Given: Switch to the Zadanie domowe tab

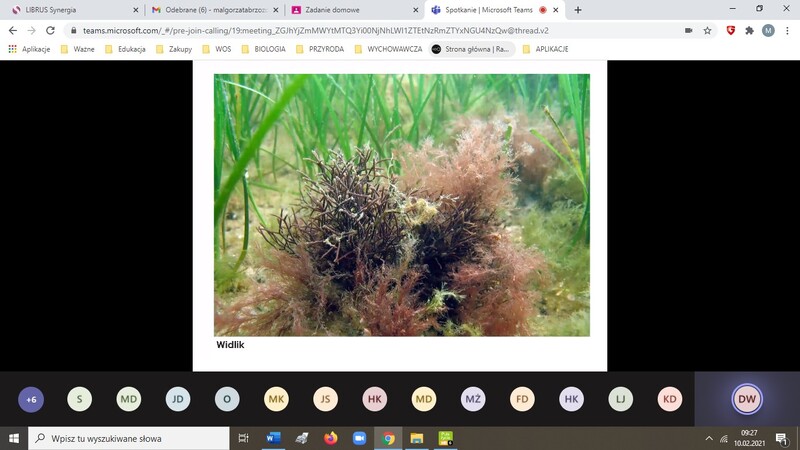Looking at the screenshot, I should 345,10.
